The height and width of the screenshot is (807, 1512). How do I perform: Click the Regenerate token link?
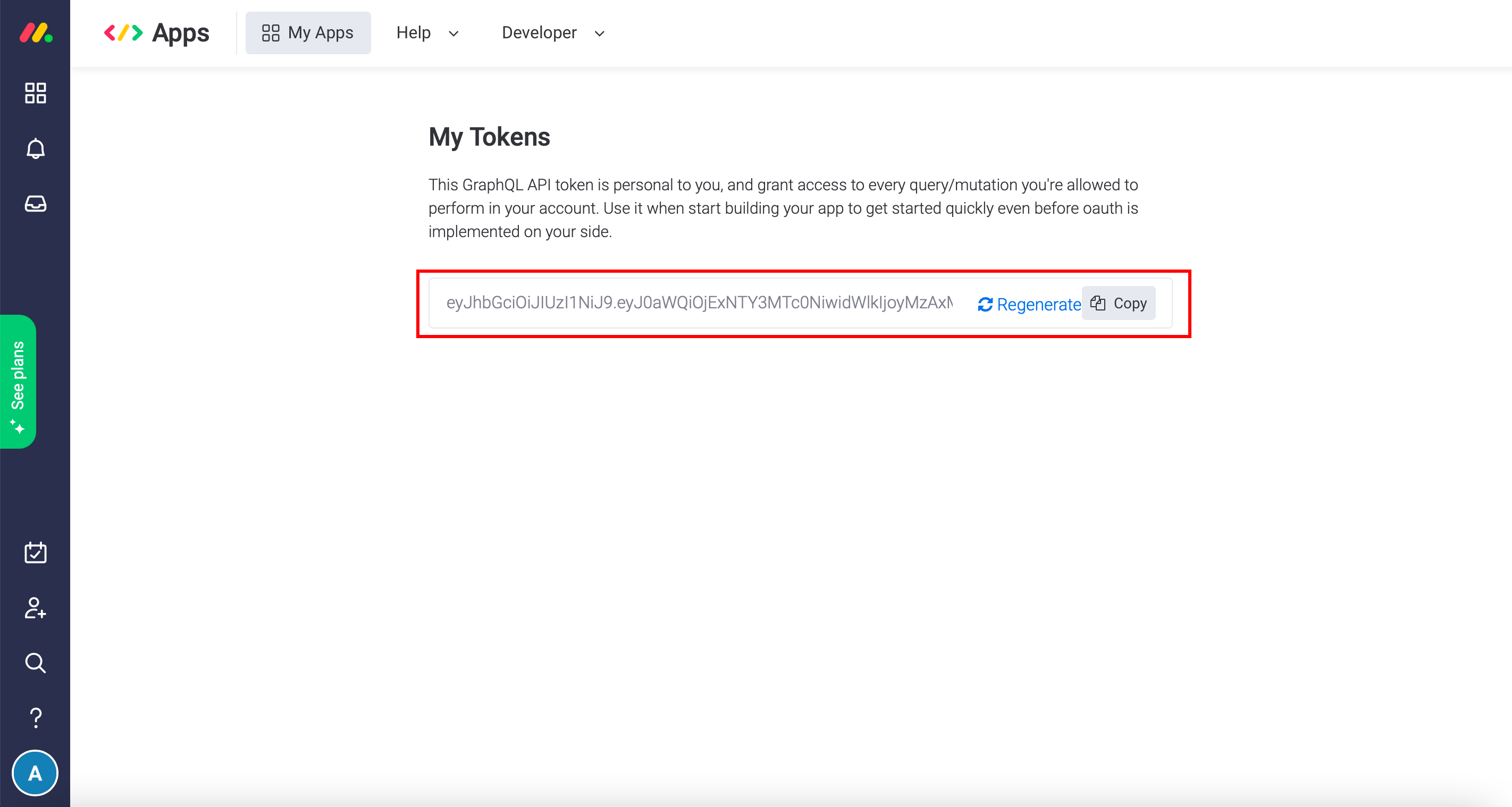point(1029,304)
